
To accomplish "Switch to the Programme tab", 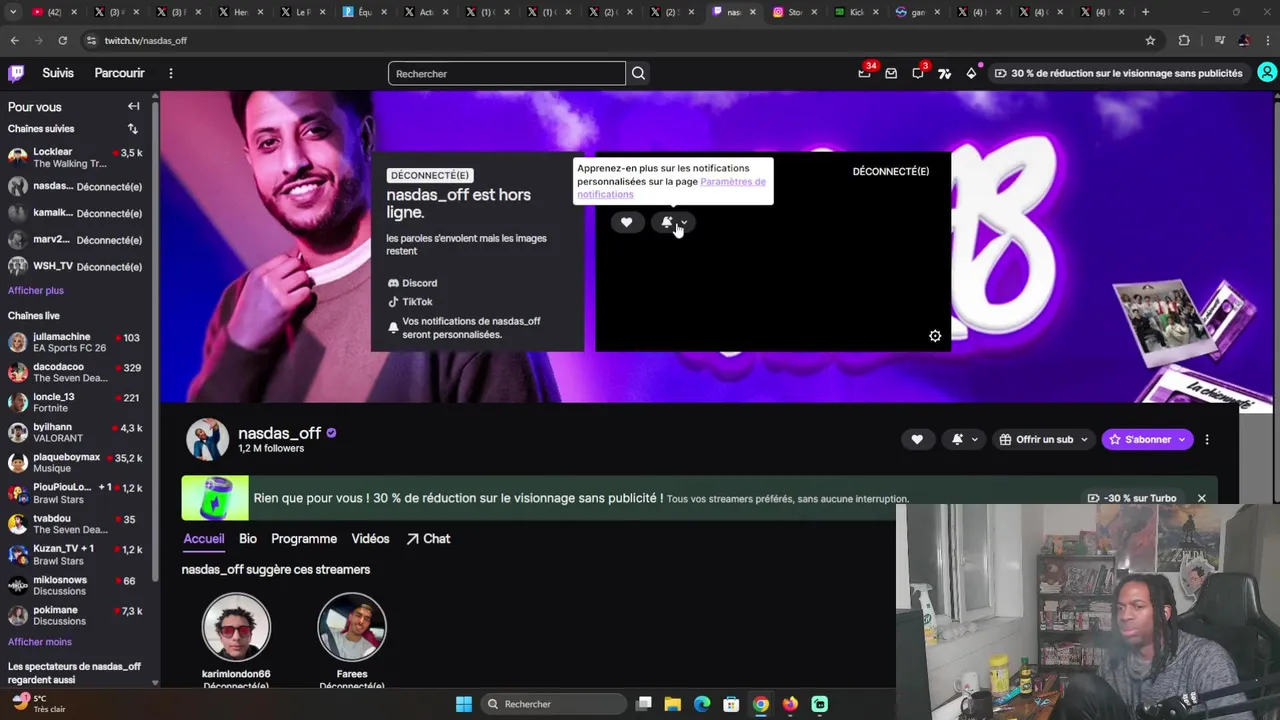I will pos(304,538).
